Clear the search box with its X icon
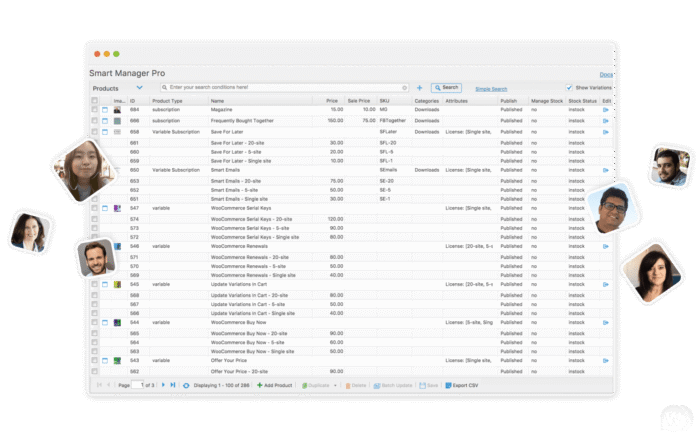Image resolution: width=700 pixels, height=438 pixels. point(404,88)
